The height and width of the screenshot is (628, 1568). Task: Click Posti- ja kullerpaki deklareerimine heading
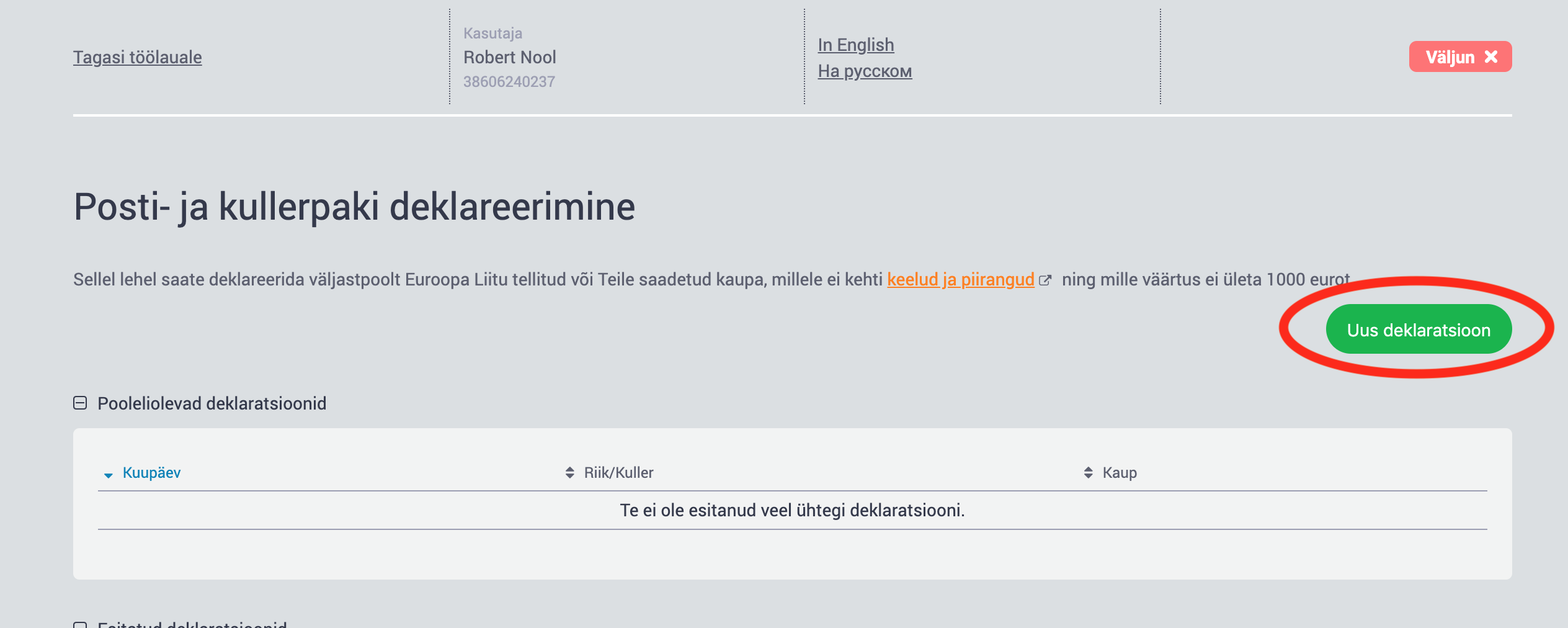(x=354, y=207)
